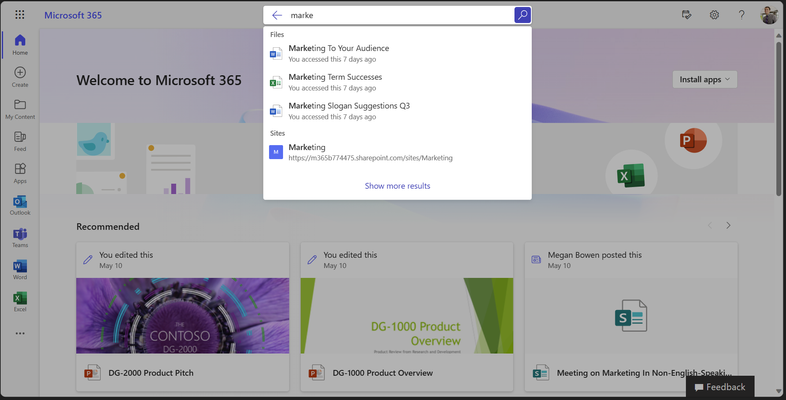The width and height of the screenshot is (786, 400).
Task: Open the Marketing SharePoint site result
Action: point(397,152)
